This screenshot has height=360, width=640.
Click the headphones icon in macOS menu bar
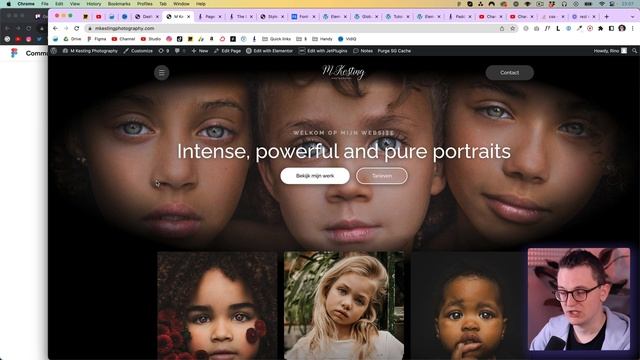564,4
